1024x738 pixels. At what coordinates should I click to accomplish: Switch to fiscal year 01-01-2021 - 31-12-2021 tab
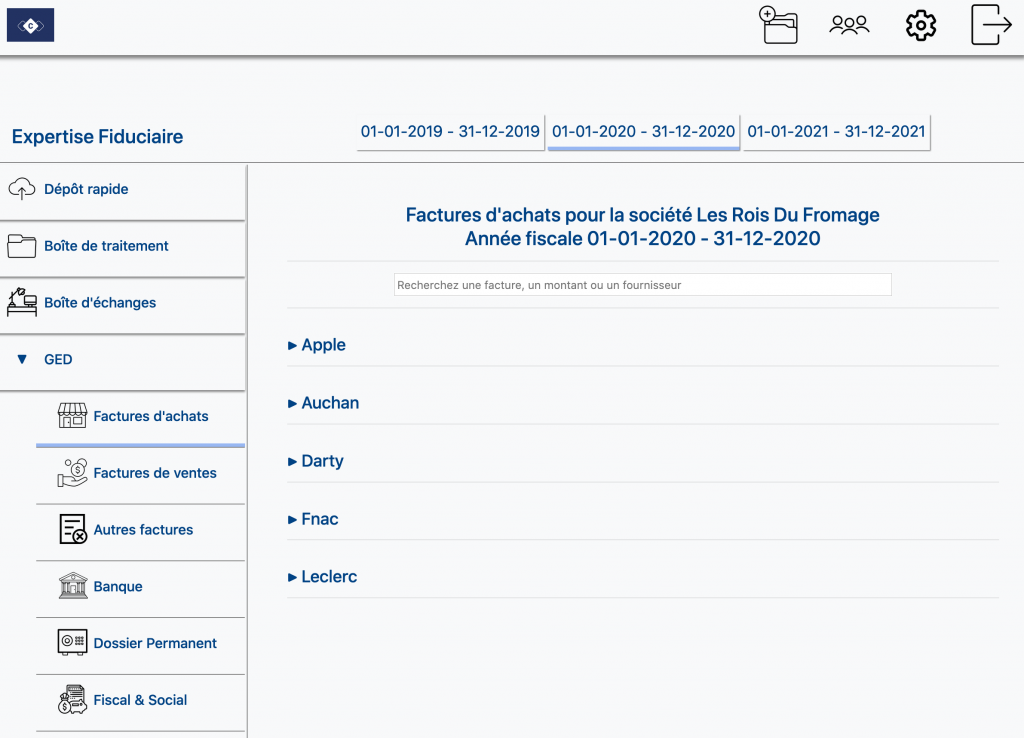click(x=837, y=132)
